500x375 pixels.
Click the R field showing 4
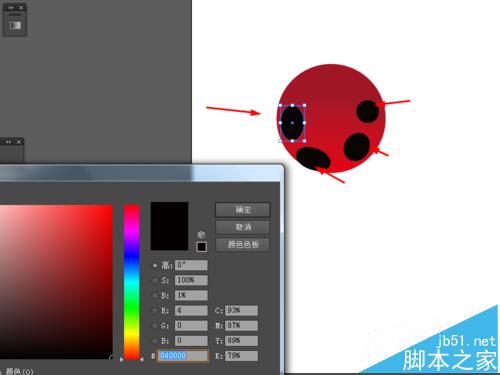tap(191, 311)
